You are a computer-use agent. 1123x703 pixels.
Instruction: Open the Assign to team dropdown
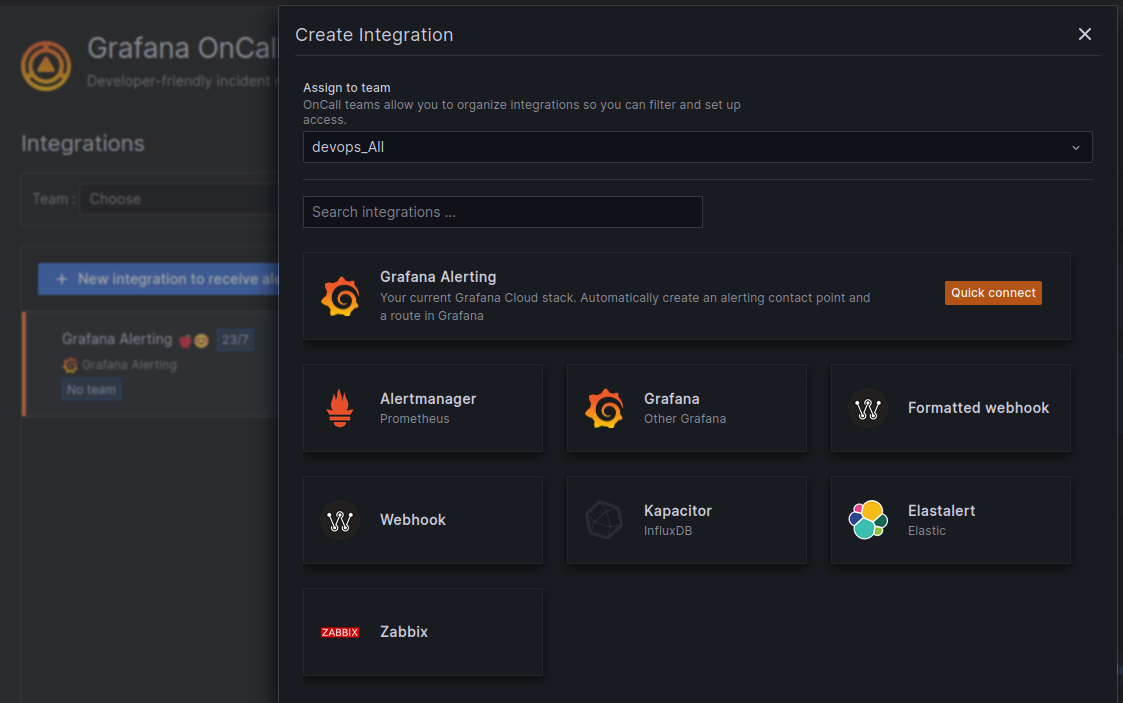[697, 147]
